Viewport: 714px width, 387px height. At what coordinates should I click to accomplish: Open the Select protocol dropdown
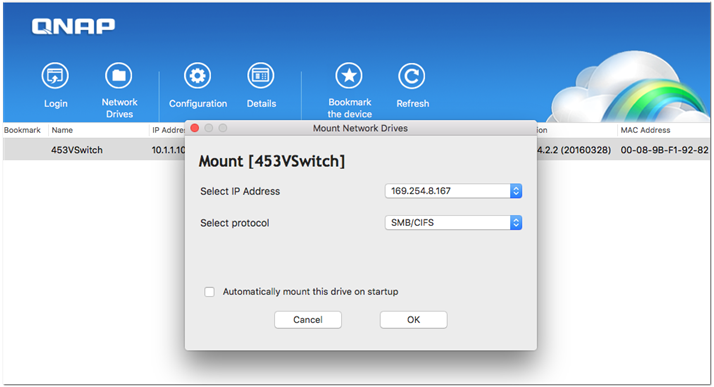453,223
